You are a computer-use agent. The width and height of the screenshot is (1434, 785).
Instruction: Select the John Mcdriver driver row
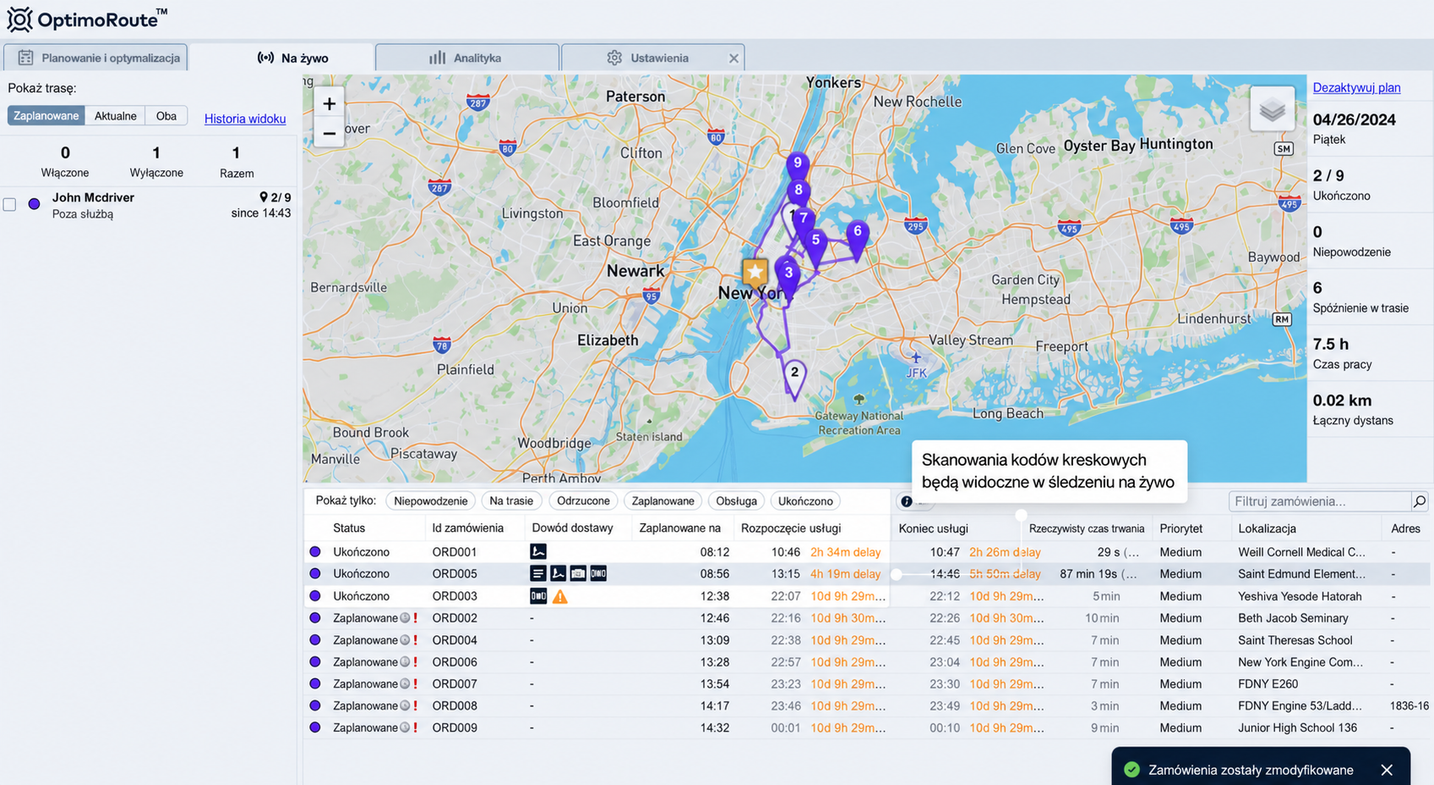pyautogui.click(x=148, y=205)
